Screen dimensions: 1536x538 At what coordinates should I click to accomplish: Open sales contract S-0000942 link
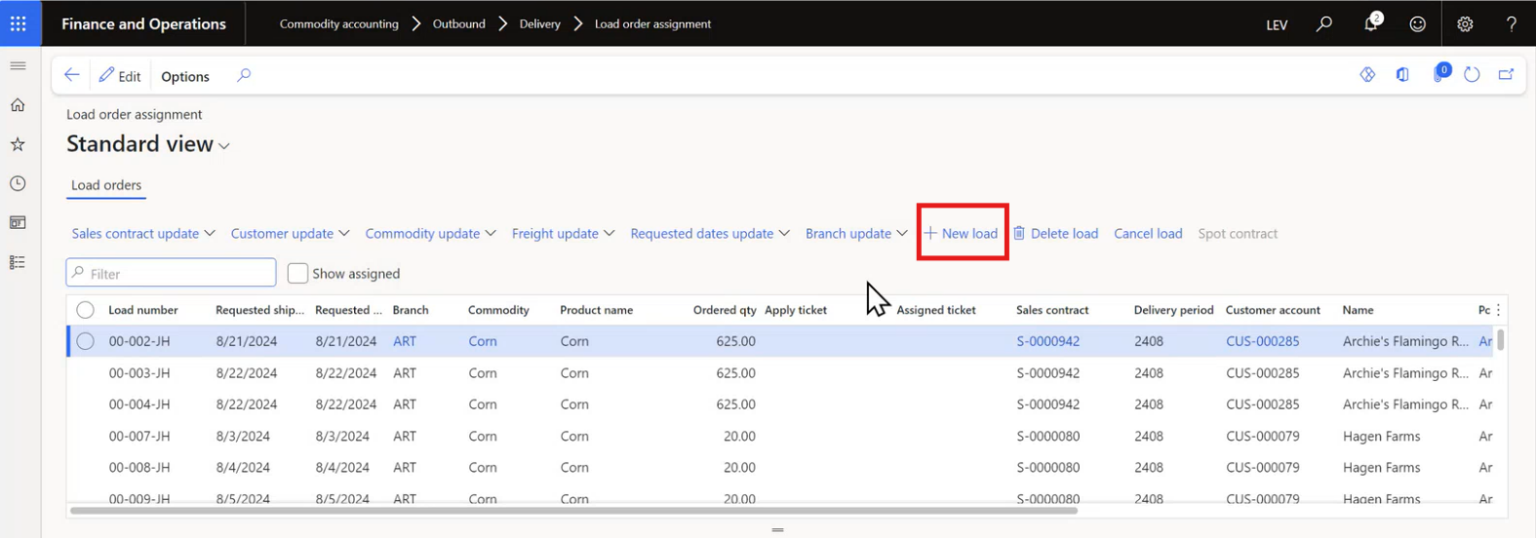[x=1048, y=341]
